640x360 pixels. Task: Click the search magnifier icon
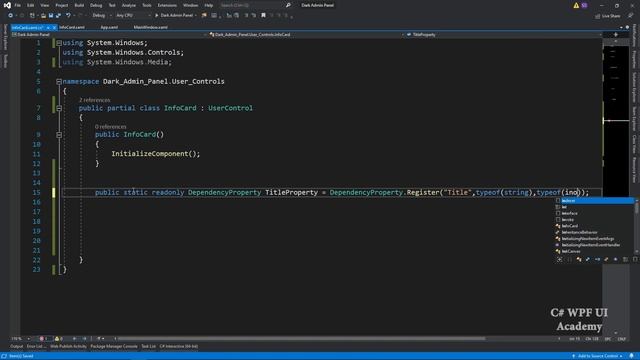pyautogui.click(x=288, y=5)
